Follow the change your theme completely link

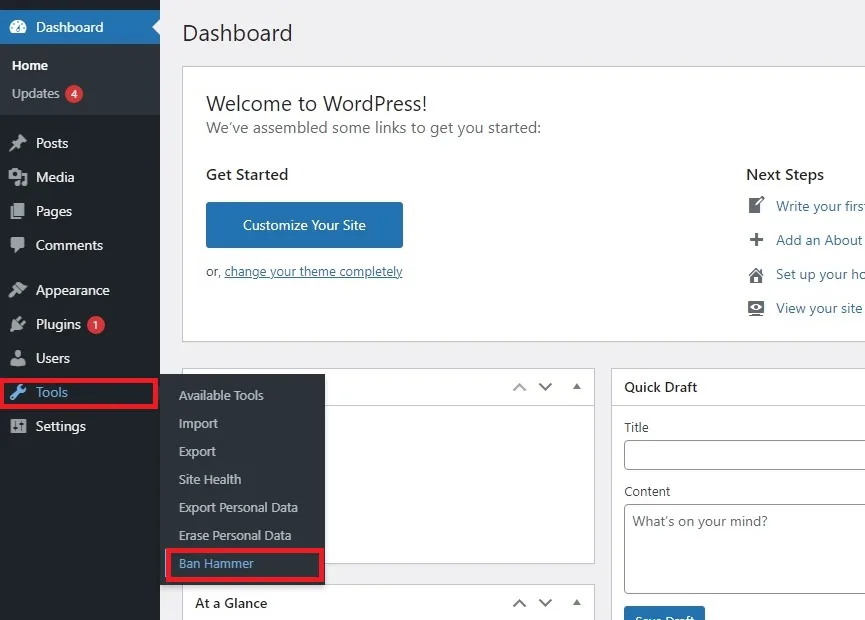click(x=313, y=271)
